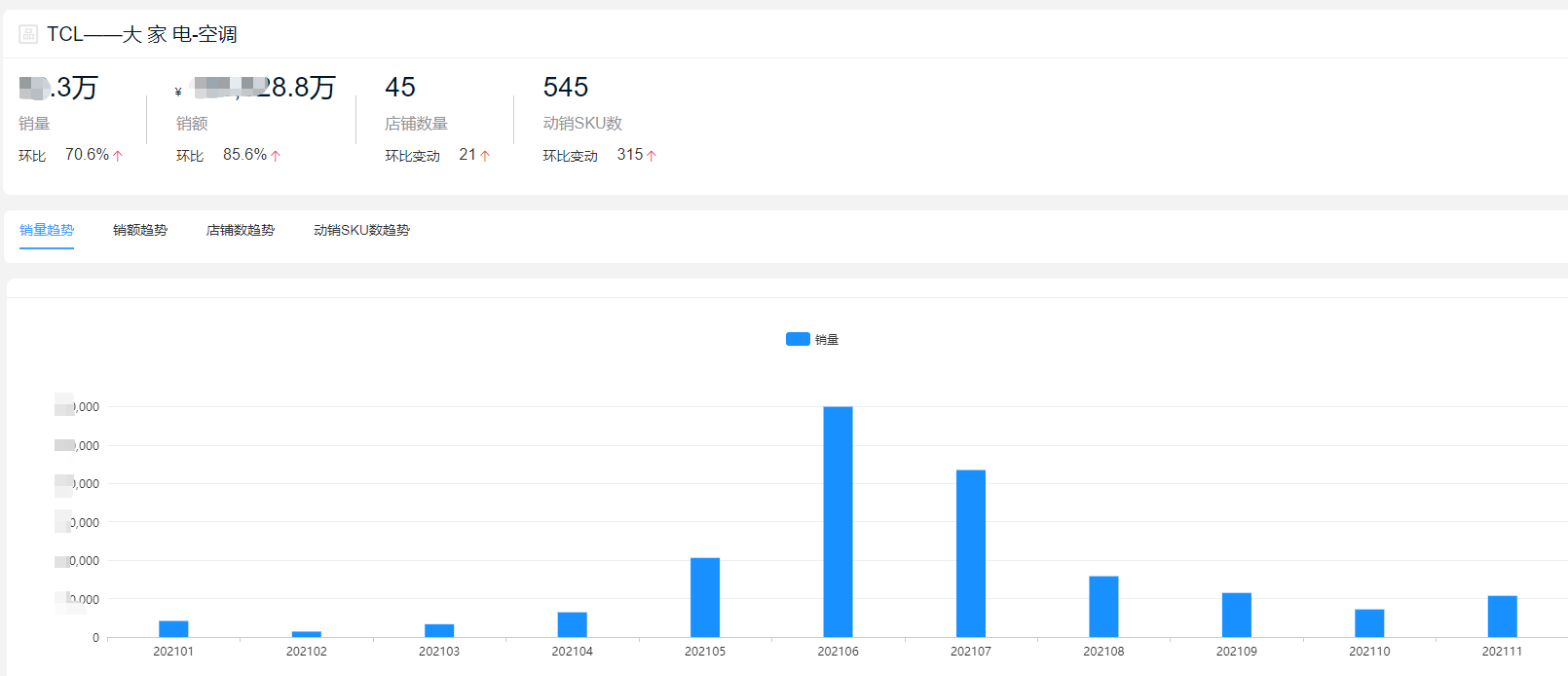Click the 202109 sales bar
Viewport: 1568px width, 676px height.
point(1237,615)
